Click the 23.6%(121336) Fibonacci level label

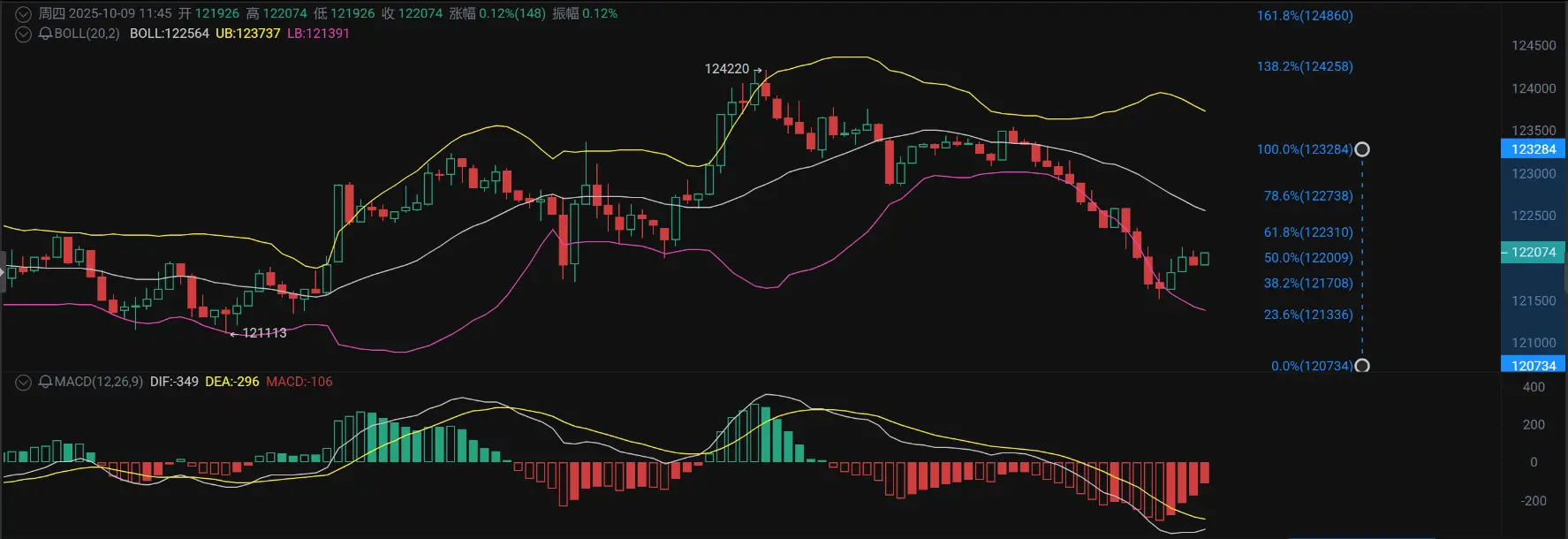click(x=1308, y=315)
